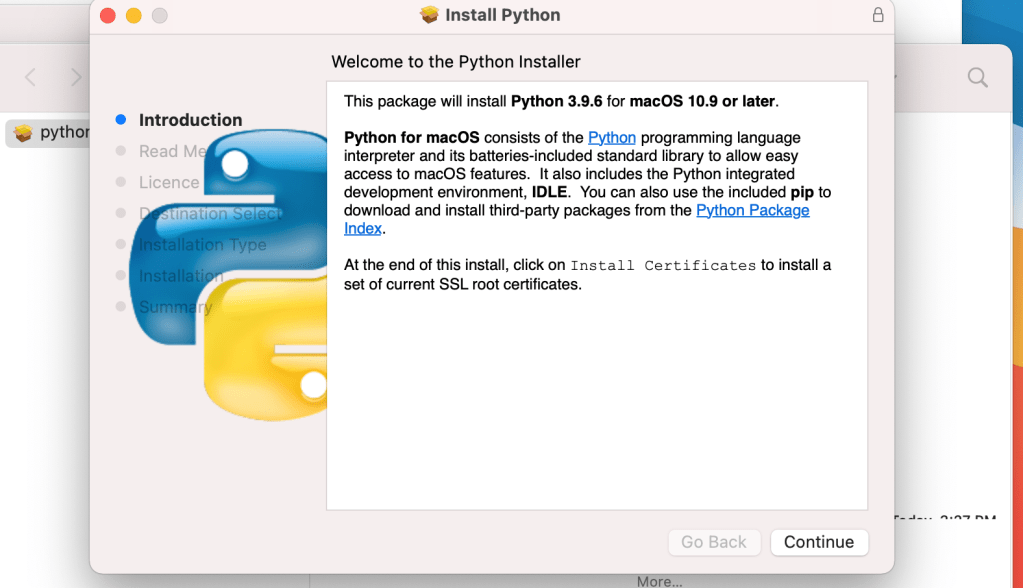Select the Summary step in sidebar
This screenshot has width=1023, height=588.
coord(175,307)
